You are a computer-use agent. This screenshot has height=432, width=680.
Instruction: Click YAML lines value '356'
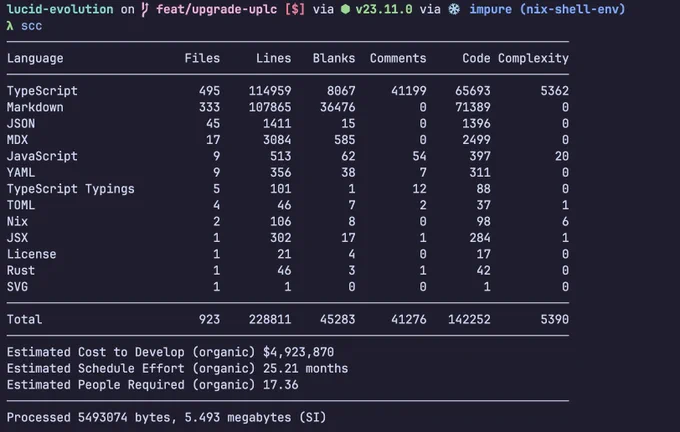pyautogui.click(x=281, y=173)
